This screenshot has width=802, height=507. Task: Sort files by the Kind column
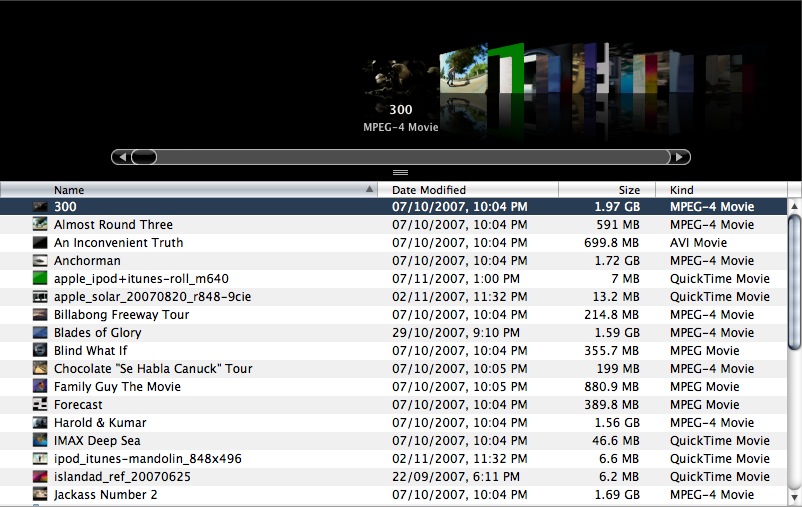point(721,190)
